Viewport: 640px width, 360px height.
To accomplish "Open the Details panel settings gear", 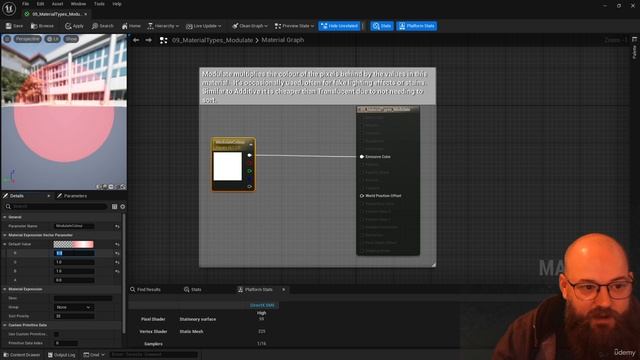I will point(122,207).
